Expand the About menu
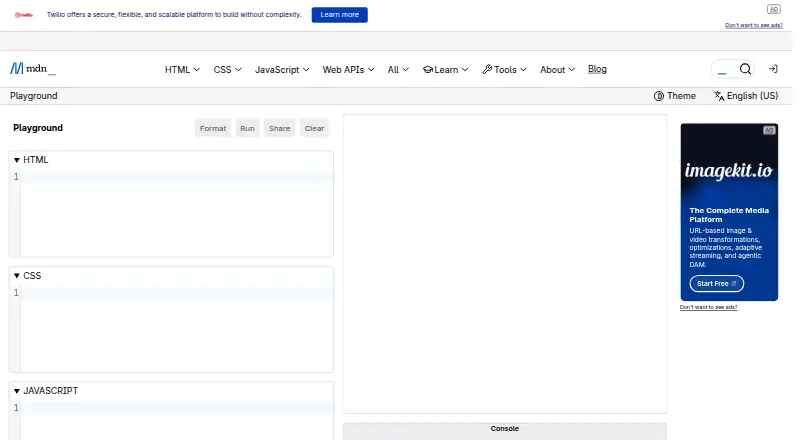The image size is (800, 440). [557, 69]
